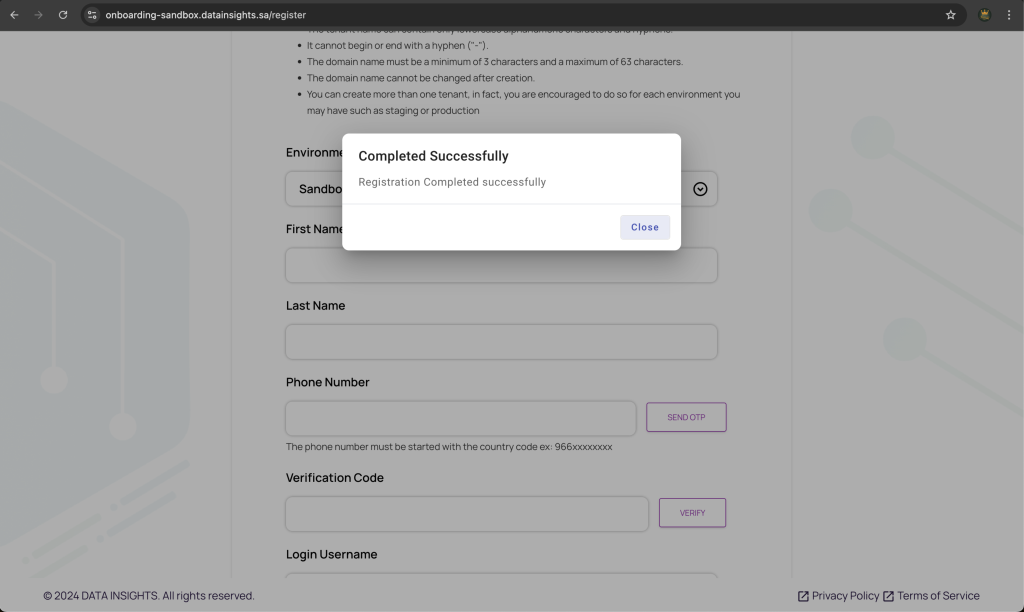The width and height of the screenshot is (1024, 612).
Task: View site information in address bar
Action: (92, 15)
